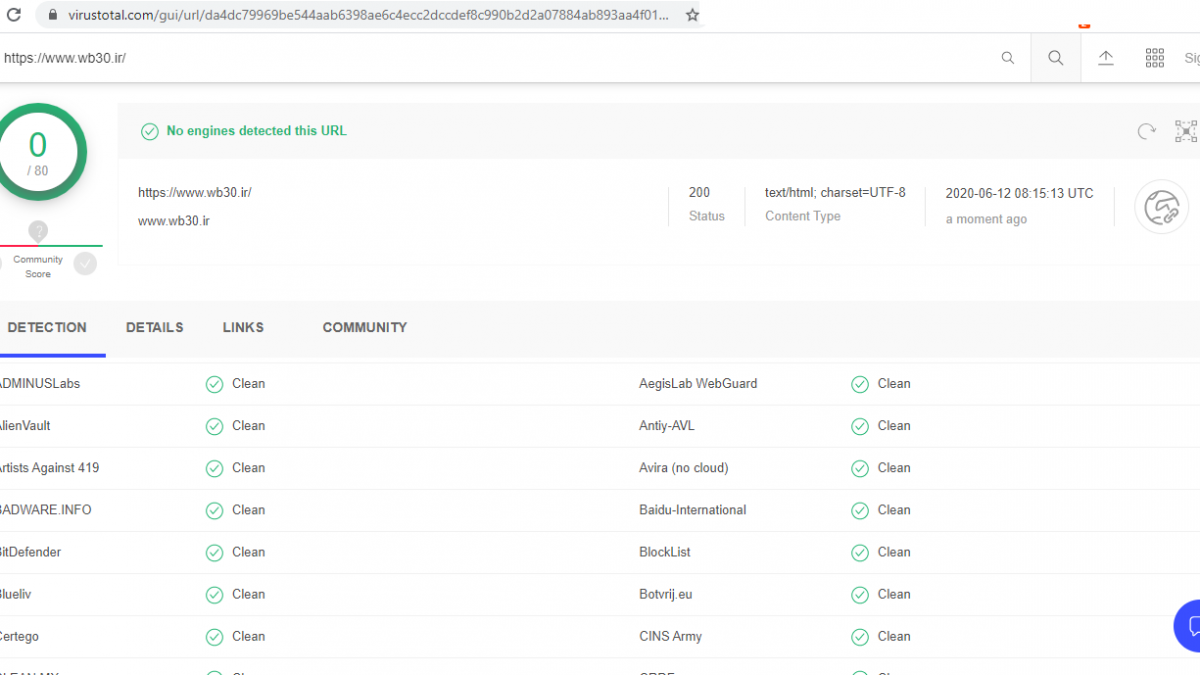The image size is (1200, 675).
Task: Bookmark this page with the star icon
Action: pyautogui.click(x=692, y=15)
